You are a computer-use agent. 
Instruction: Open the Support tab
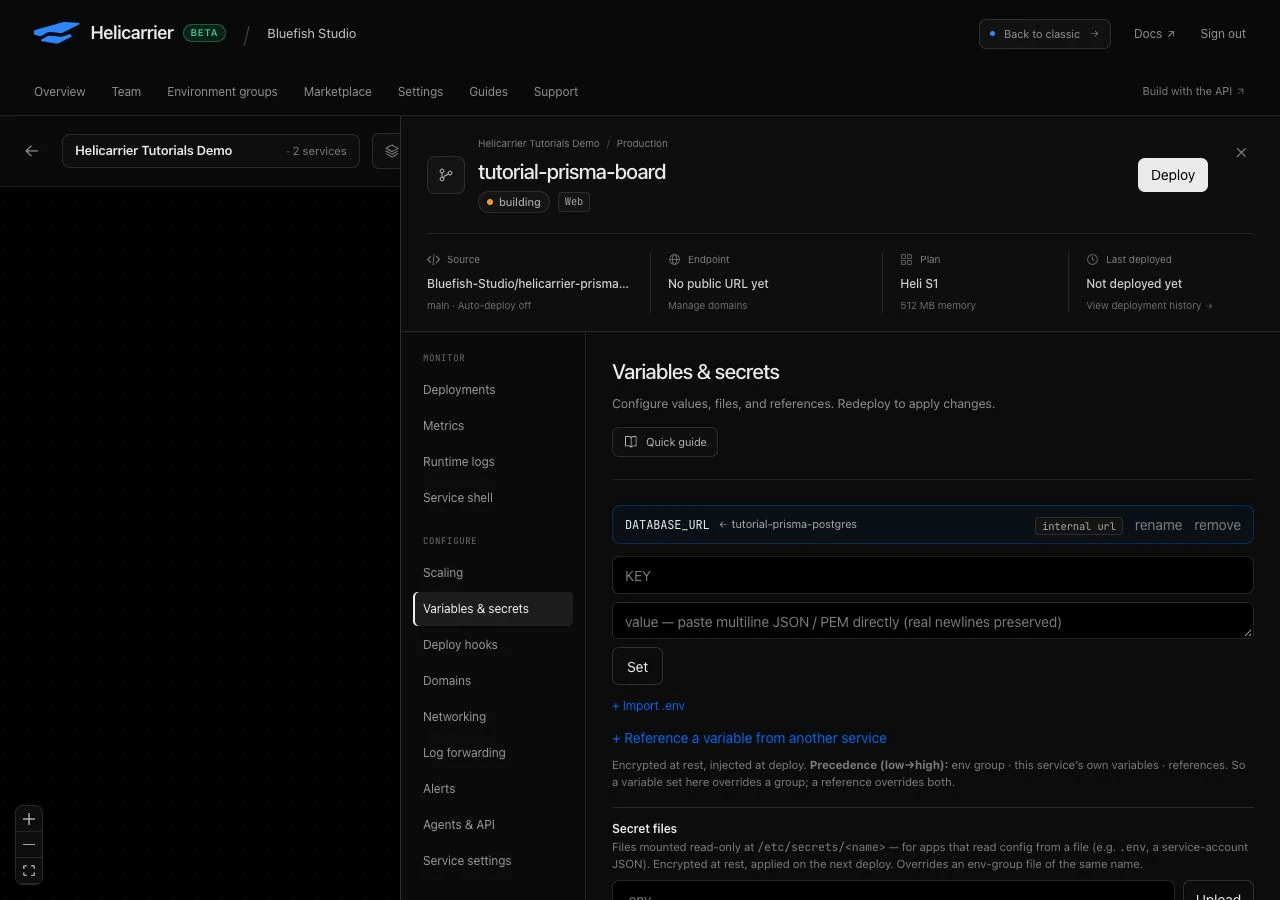point(556,91)
